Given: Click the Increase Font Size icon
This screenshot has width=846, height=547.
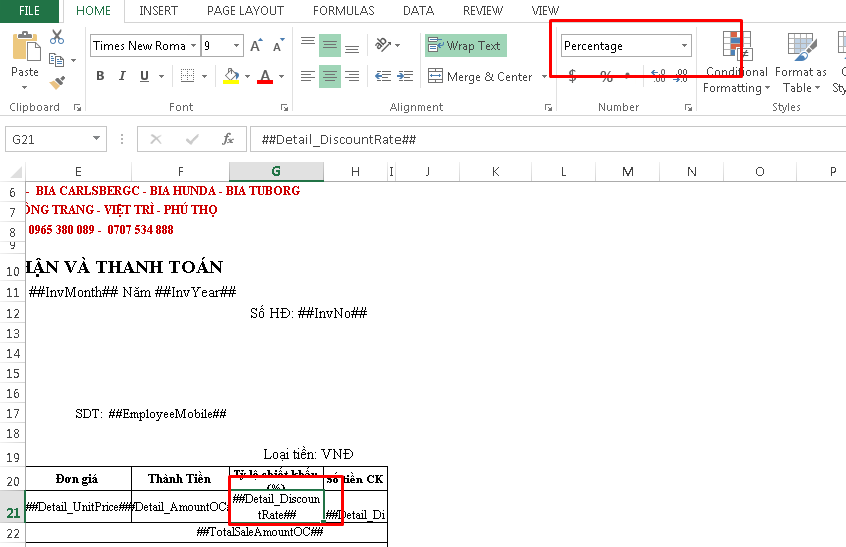Looking at the screenshot, I should point(256,46).
